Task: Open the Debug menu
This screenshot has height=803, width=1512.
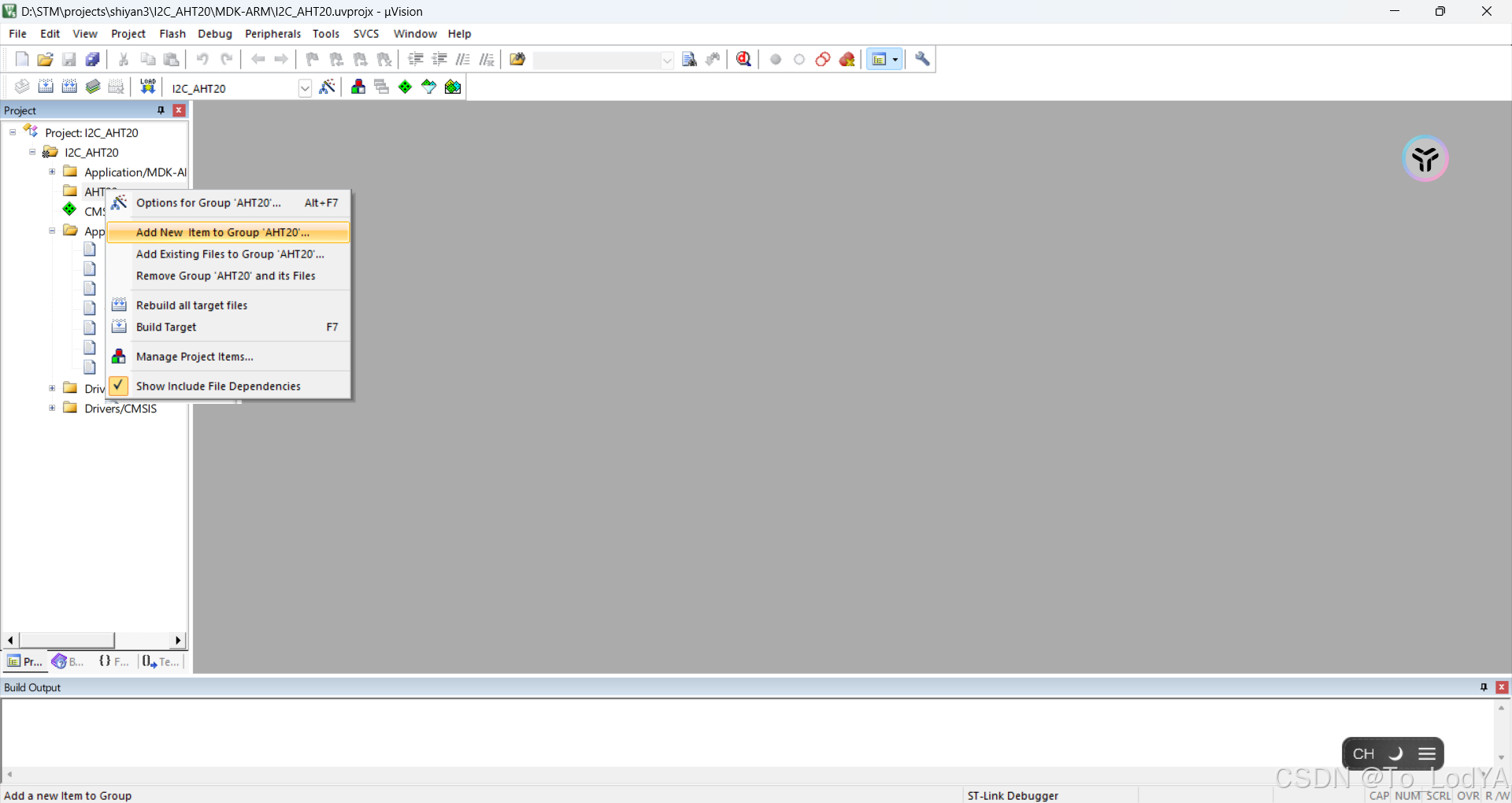Action: 215,34
